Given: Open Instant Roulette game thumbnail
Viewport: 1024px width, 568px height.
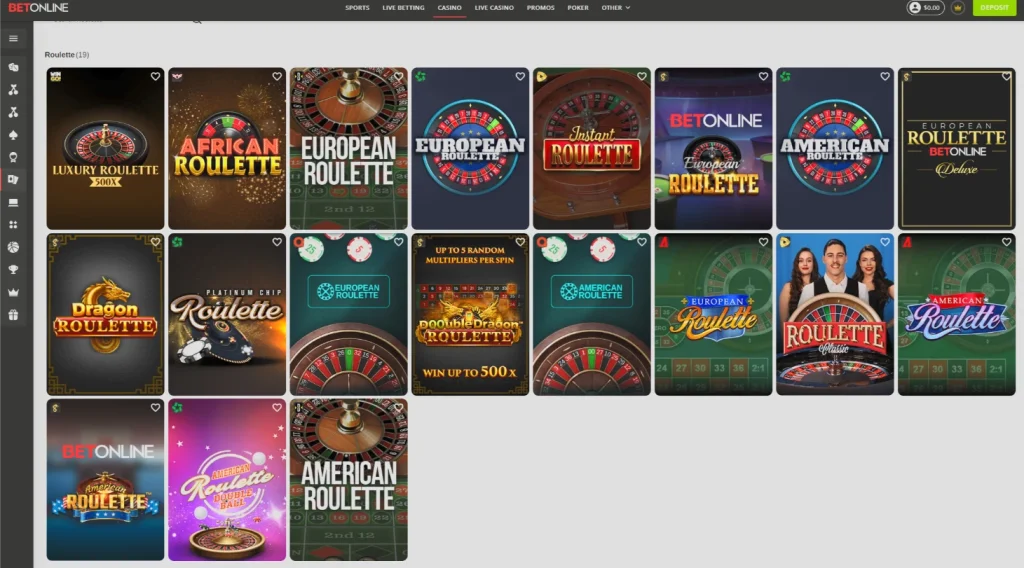Looking at the screenshot, I should tap(592, 149).
